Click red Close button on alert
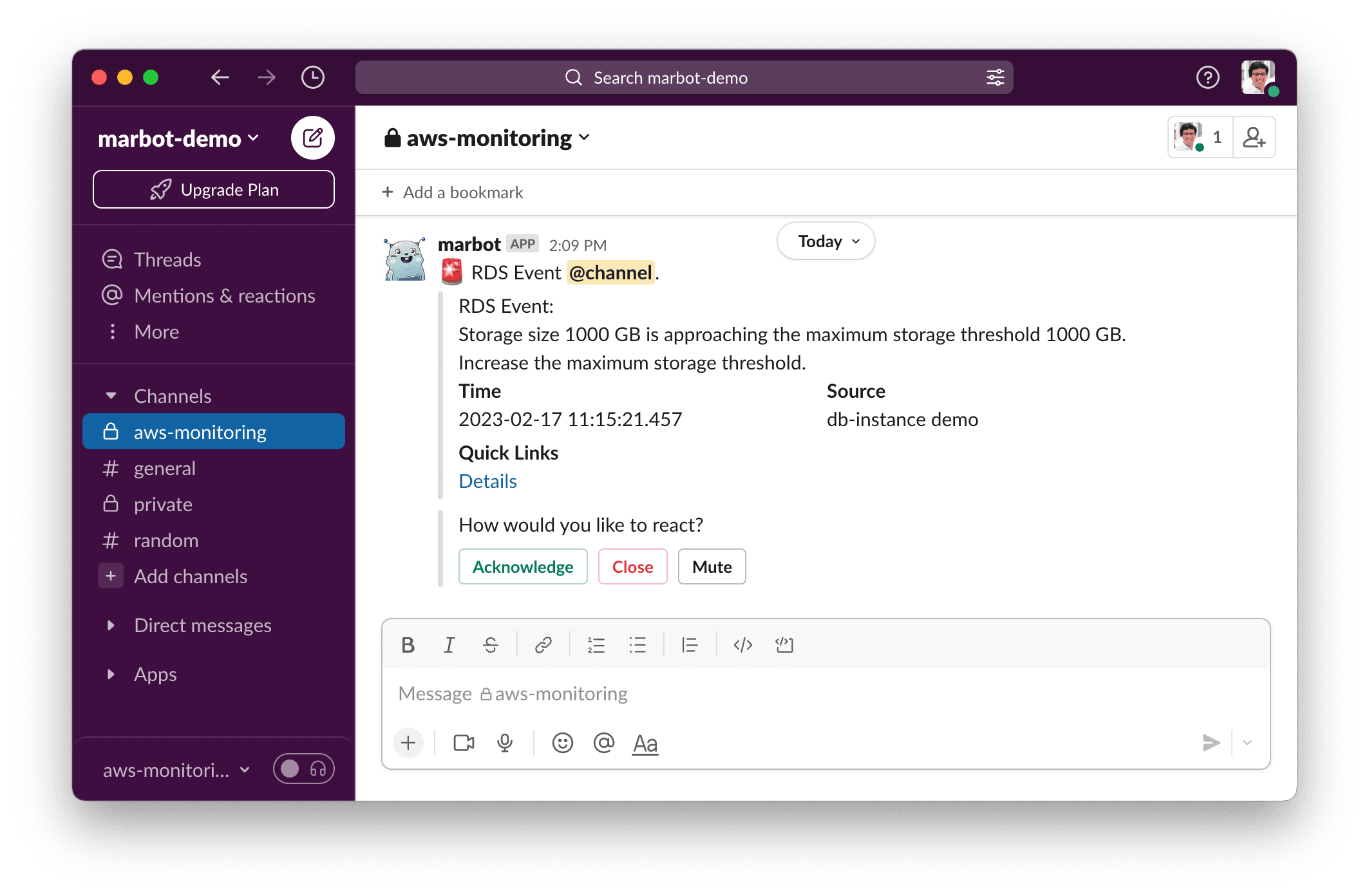The width and height of the screenshot is (1369, 896). pos(632,566)
